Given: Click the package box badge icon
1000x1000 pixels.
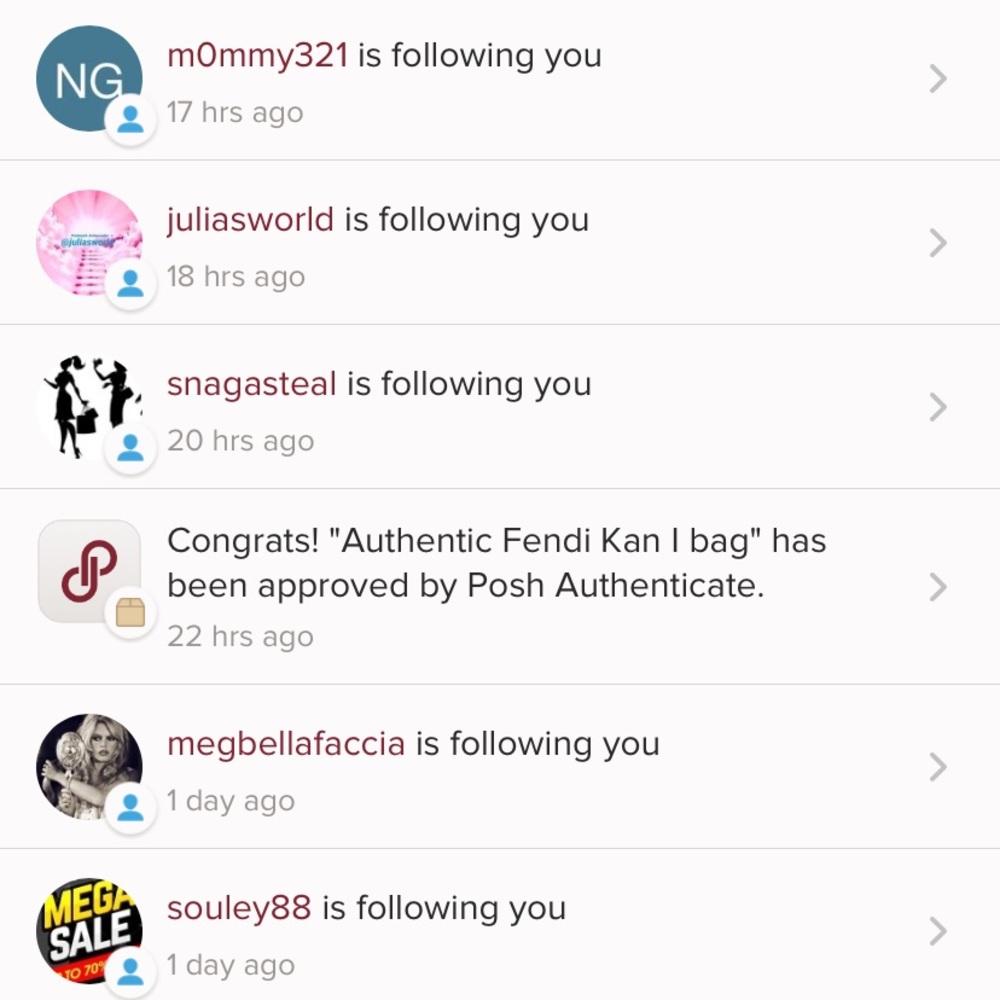Looking at the screenshot, I should coord(131,613).
